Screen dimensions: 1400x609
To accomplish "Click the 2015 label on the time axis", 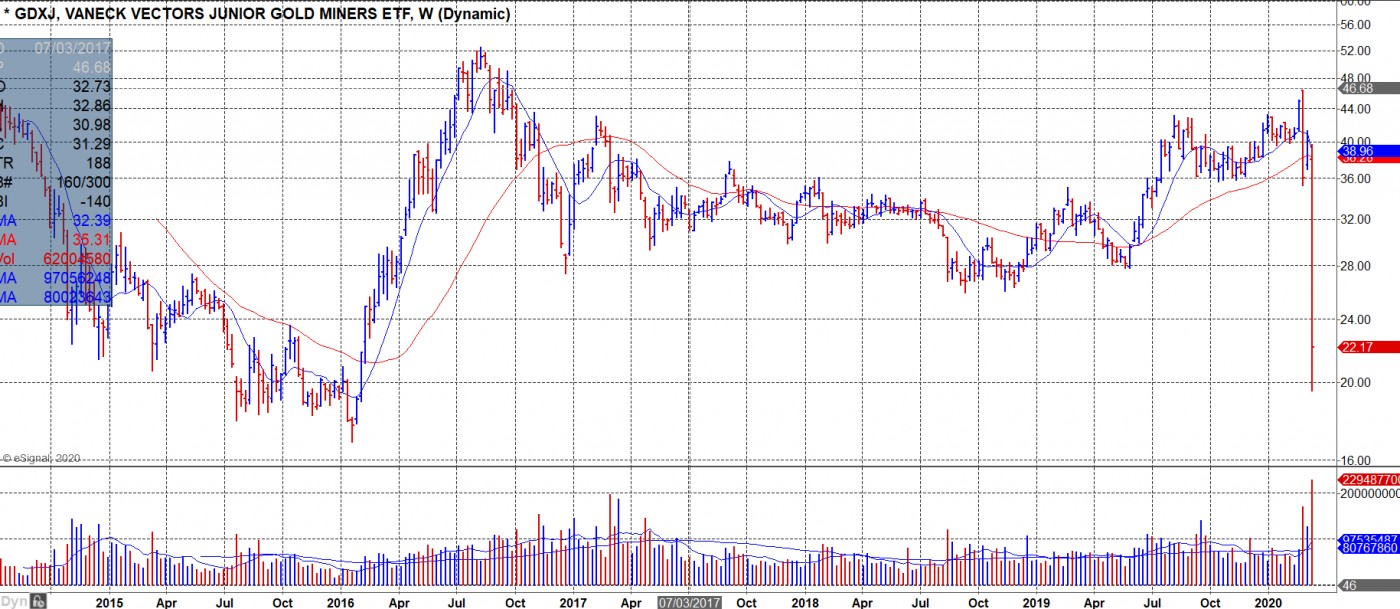I will pyautogui.click(x=110, y=603).
